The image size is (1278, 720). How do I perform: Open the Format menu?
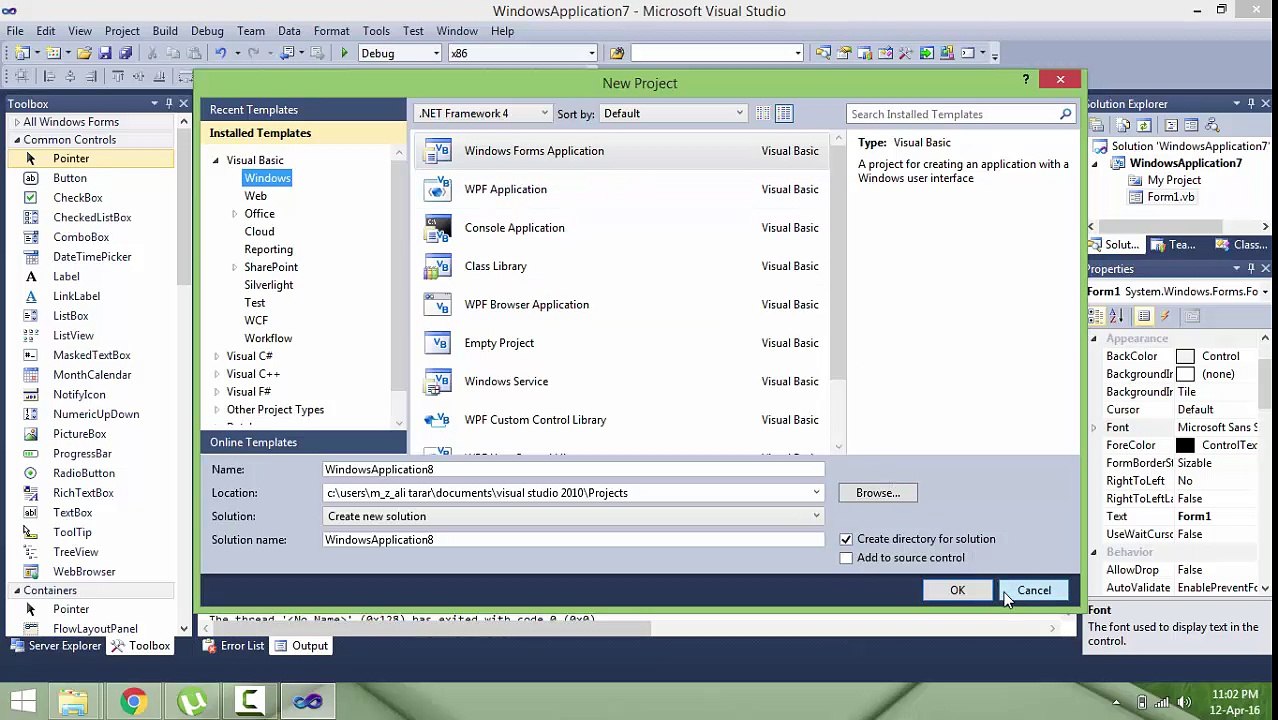click(331, 31)
